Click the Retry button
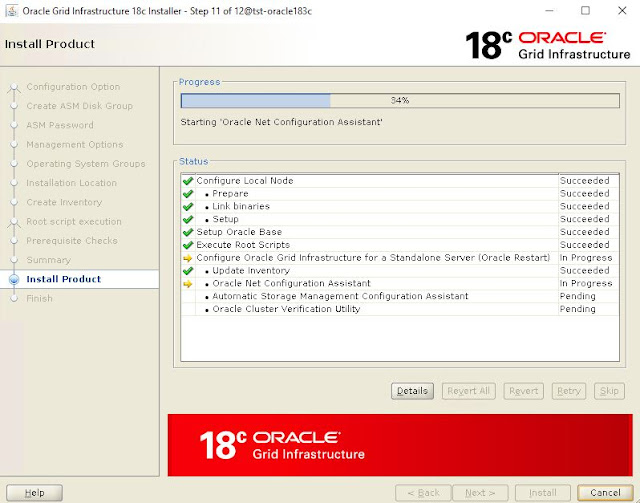 569,391
